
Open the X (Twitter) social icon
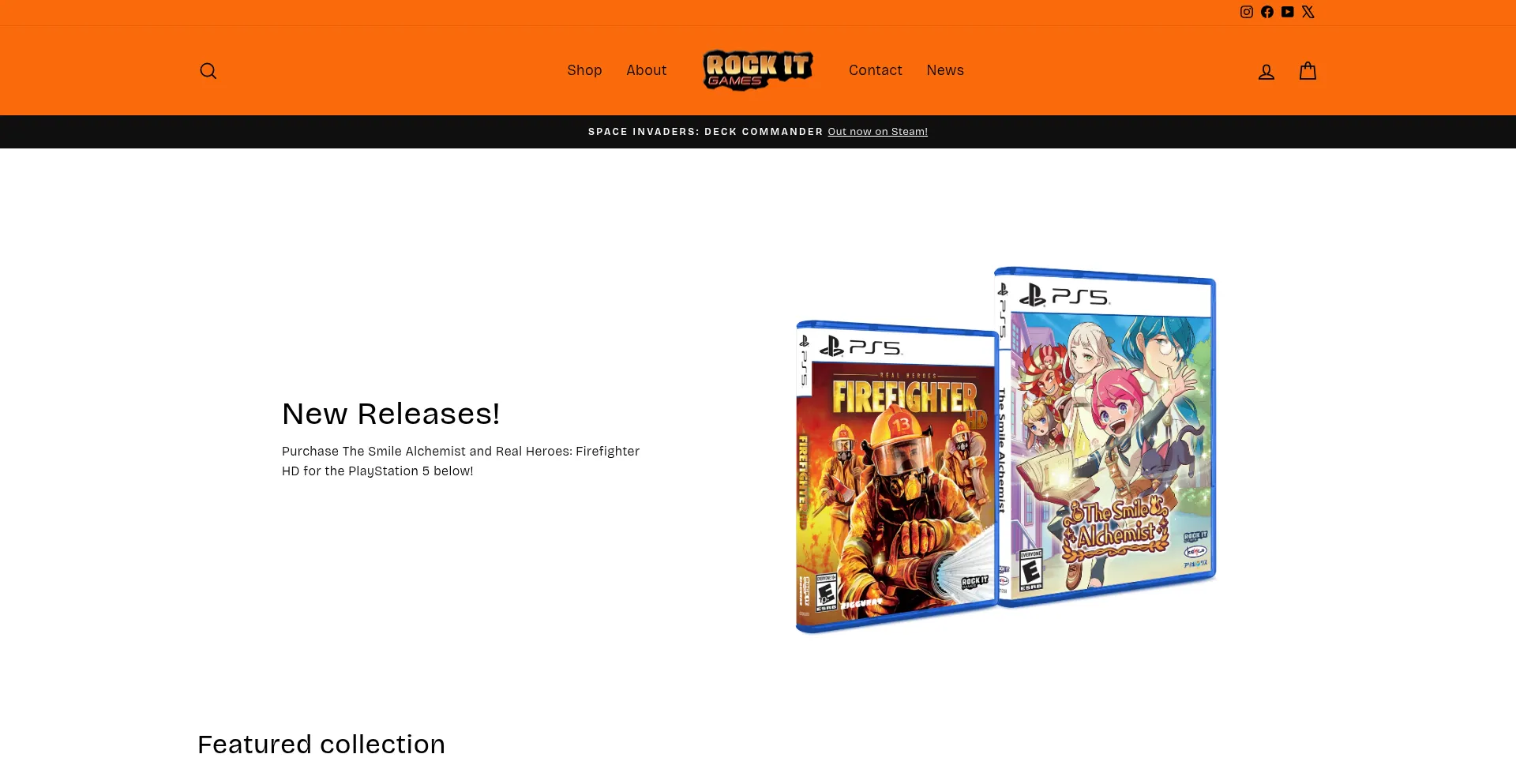(1308, 12)
